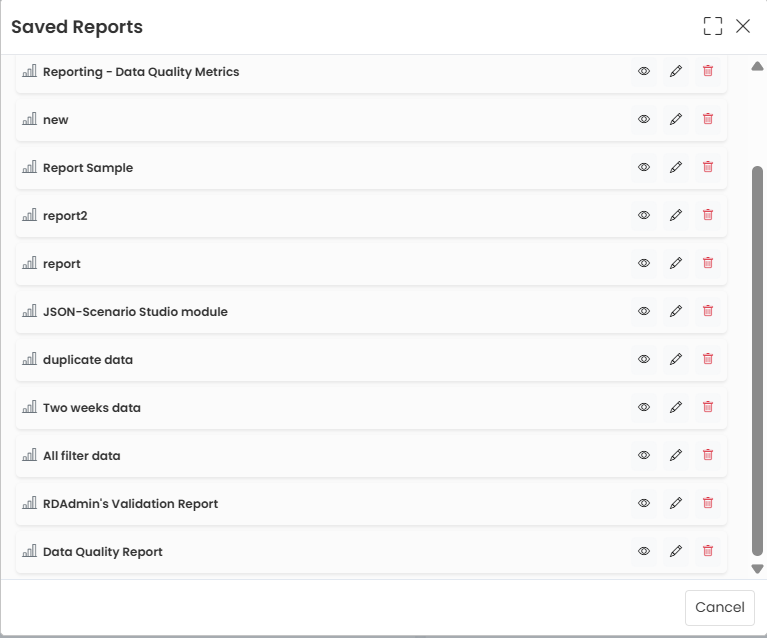The height and width of the screenshot is (638, 767).
Task: Close the Saved Reports dialog
Action: (x=743, y=26)
